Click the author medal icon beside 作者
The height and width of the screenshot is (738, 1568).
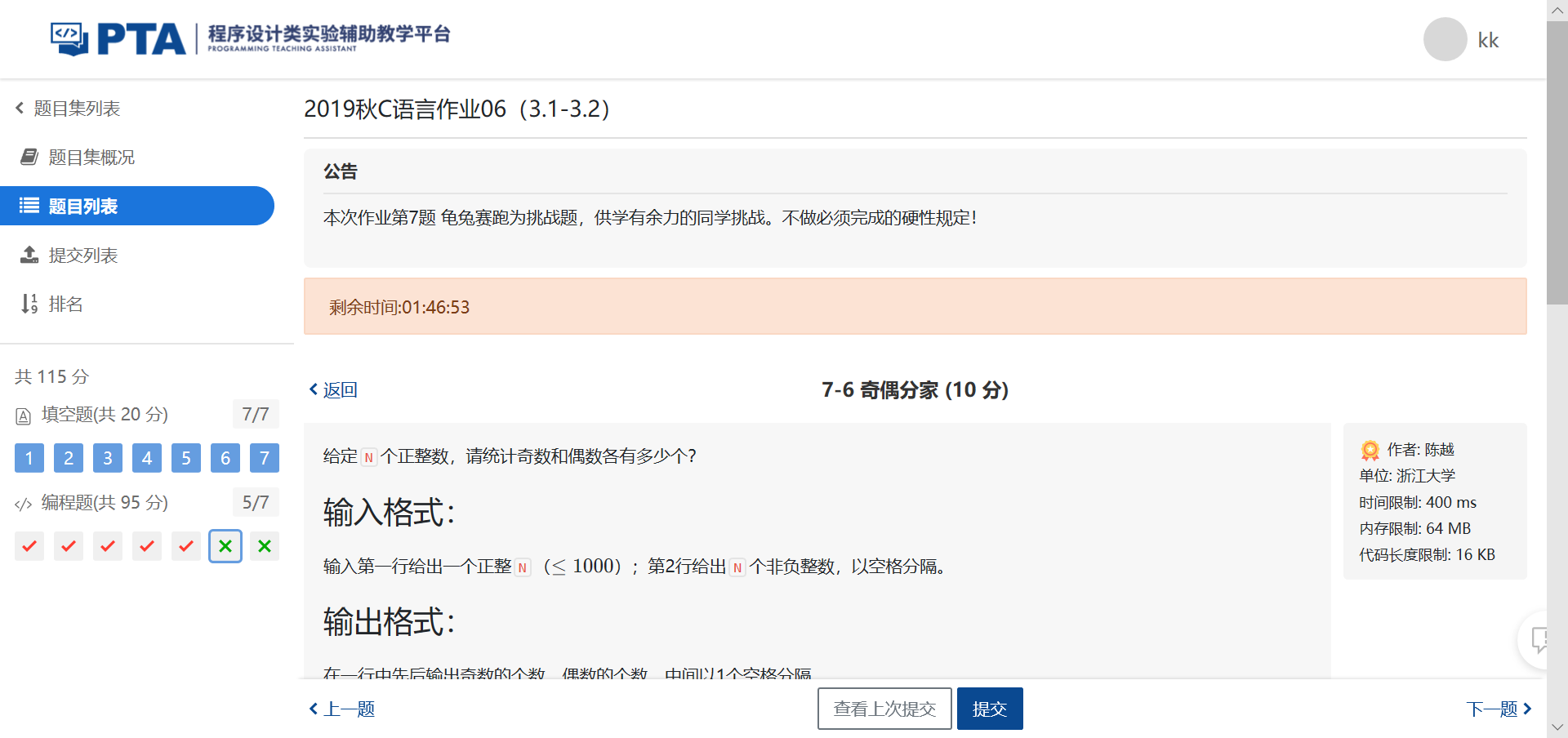(x=1370, y=450)
